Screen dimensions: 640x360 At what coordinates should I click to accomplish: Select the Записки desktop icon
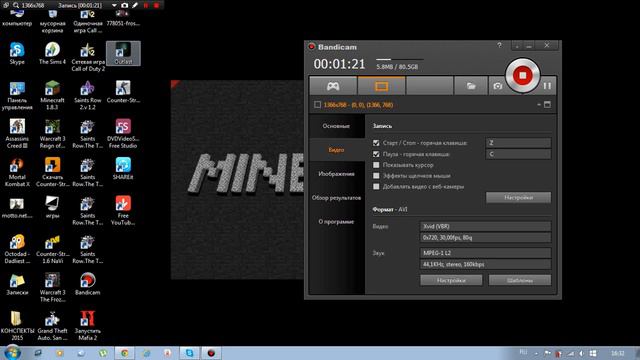(17, 284)
